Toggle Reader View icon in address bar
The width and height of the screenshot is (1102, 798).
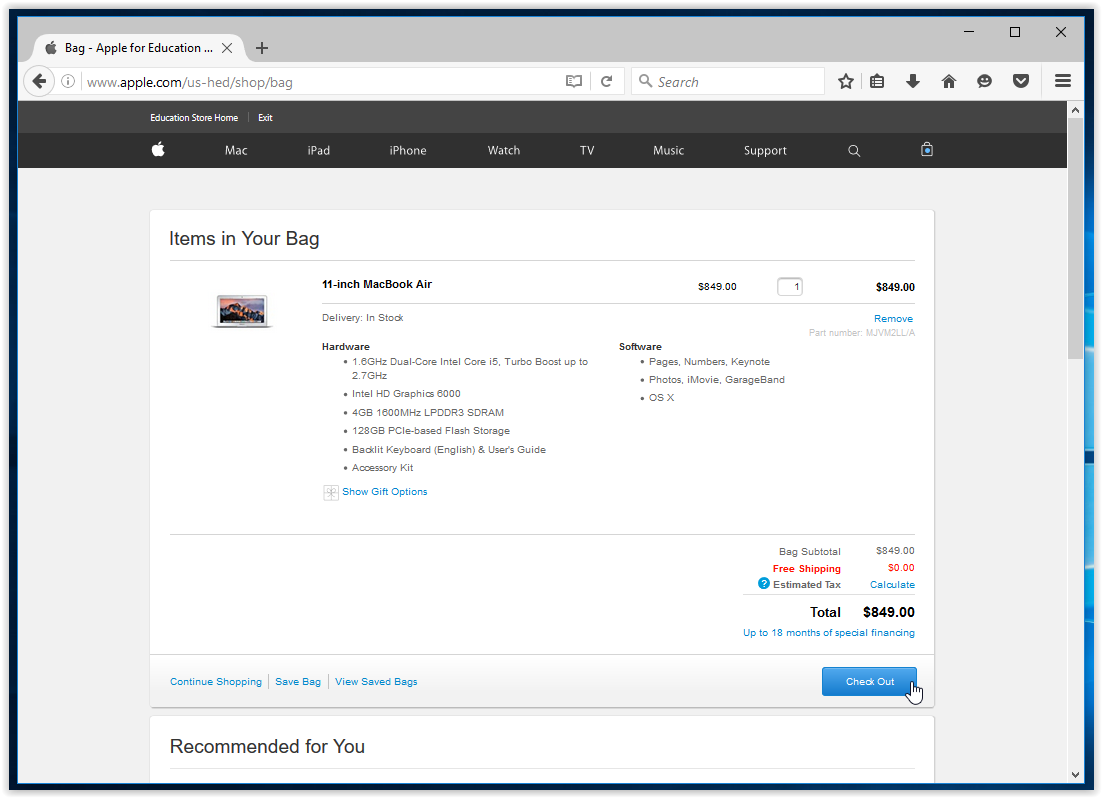573,82
